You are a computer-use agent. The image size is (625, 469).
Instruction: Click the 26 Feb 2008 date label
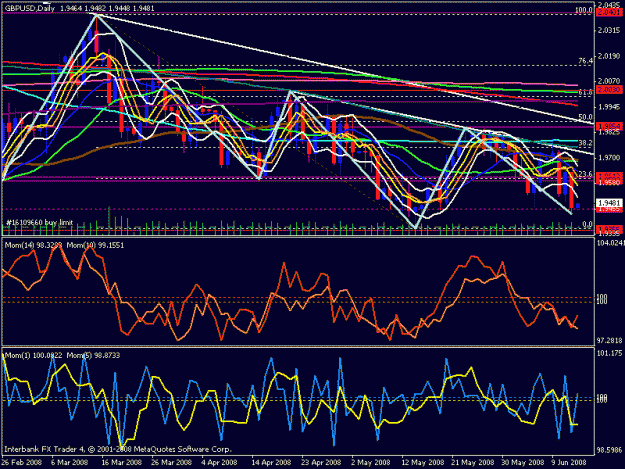pos(22,462)
